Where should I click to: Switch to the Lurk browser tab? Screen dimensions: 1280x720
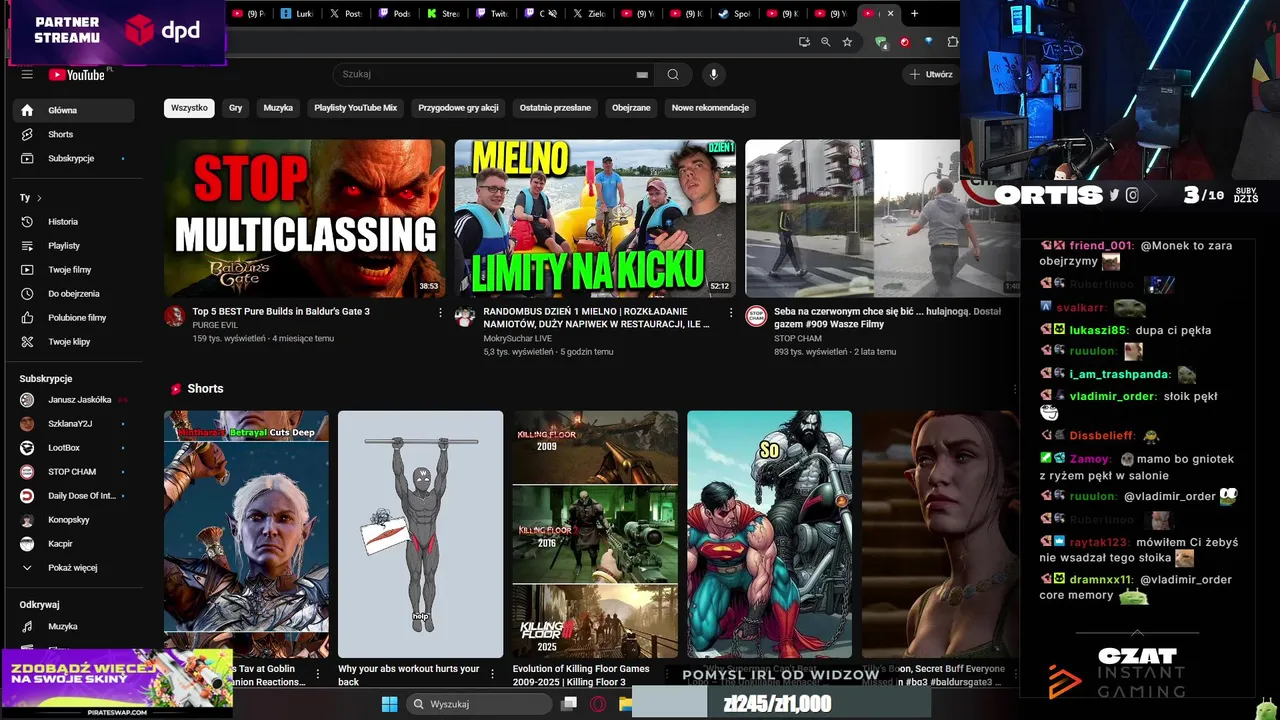click(x=298, y=14)
